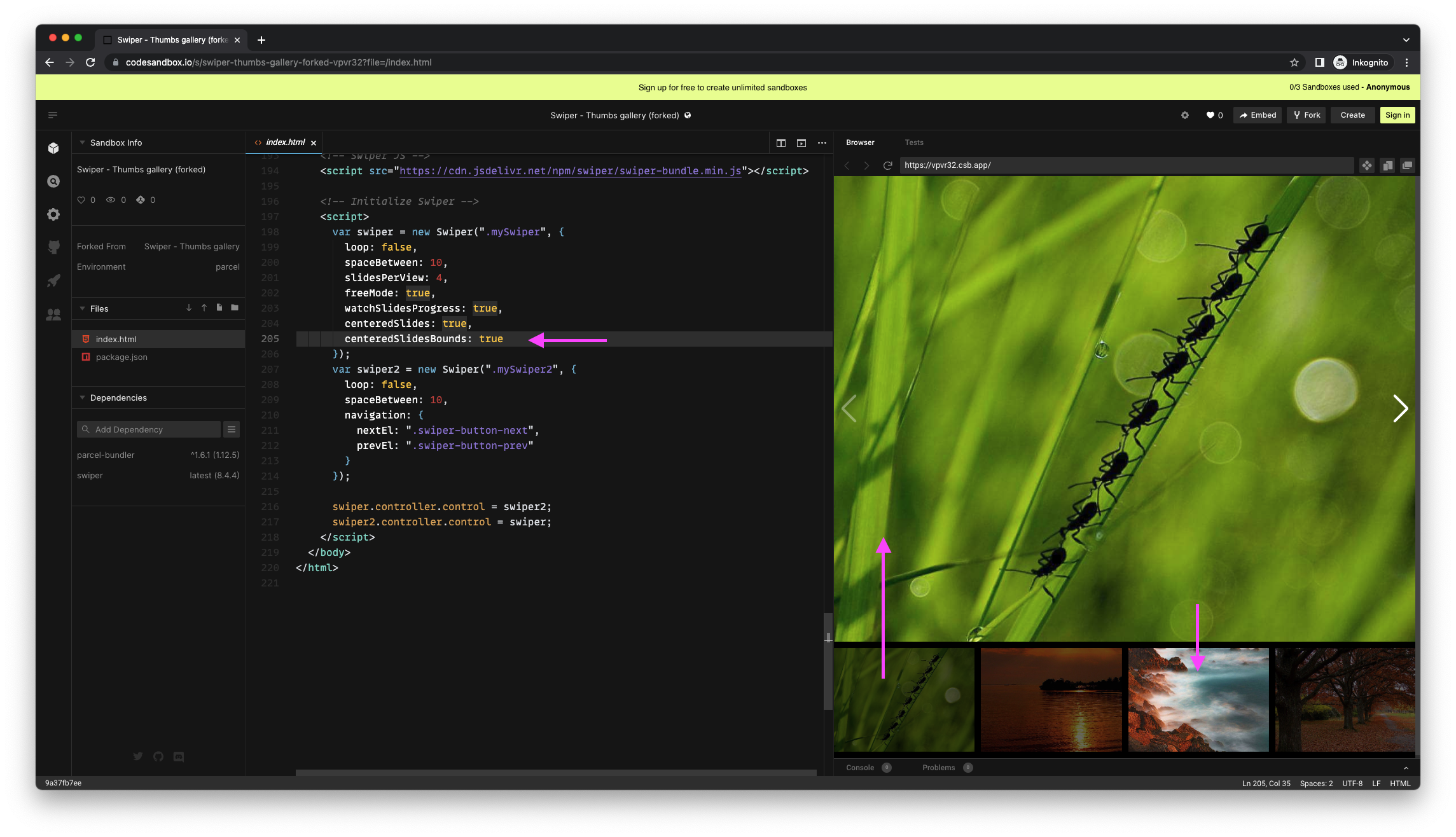
Task: Open the Deployment rocket icon
Action: pos(53,280)
